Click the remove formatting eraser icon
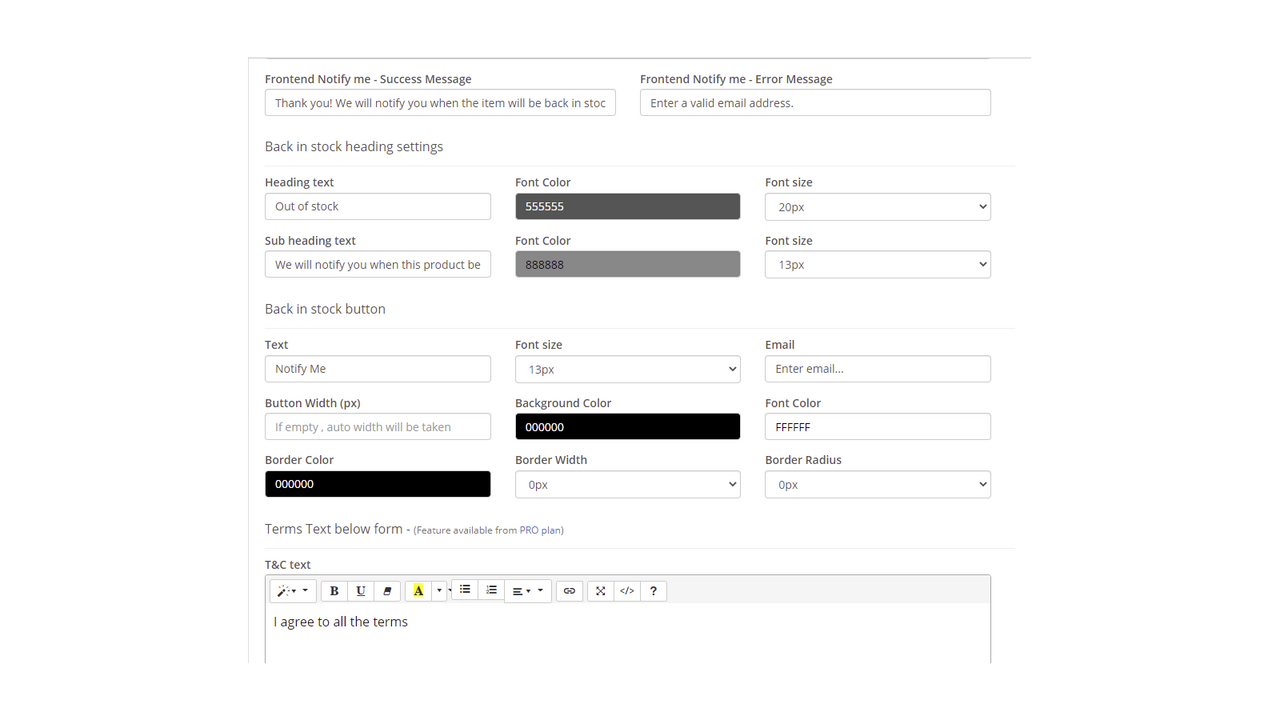The width and height of the screenshot is (1280, 720). 387,590
